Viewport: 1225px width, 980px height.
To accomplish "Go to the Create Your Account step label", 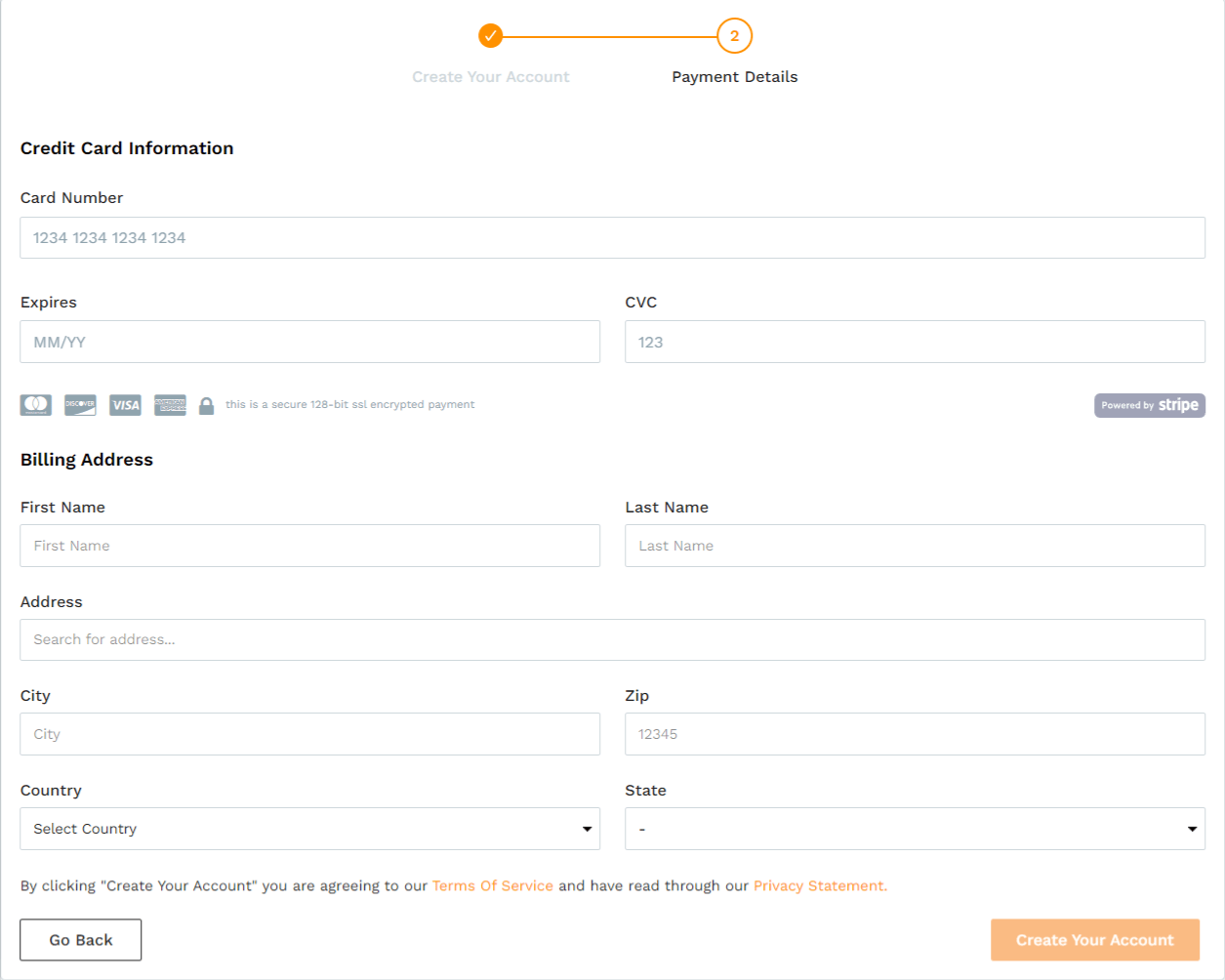I will pos(491,77).
